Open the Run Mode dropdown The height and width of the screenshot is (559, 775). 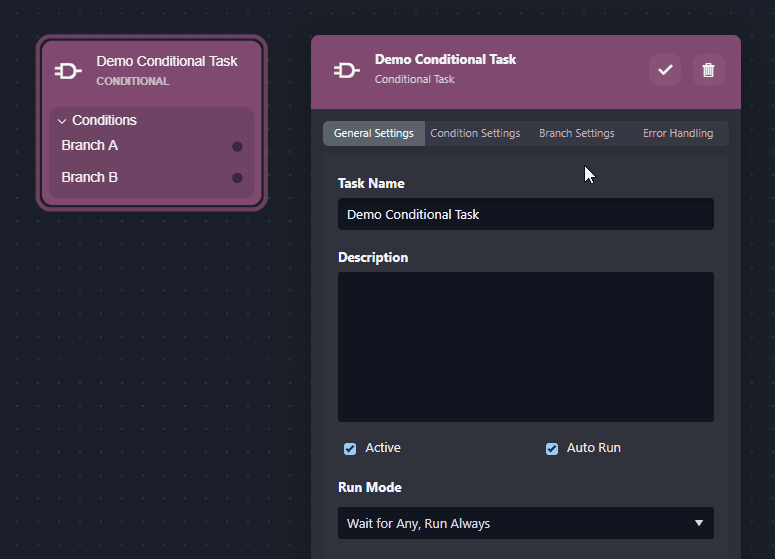coord(525,523)
